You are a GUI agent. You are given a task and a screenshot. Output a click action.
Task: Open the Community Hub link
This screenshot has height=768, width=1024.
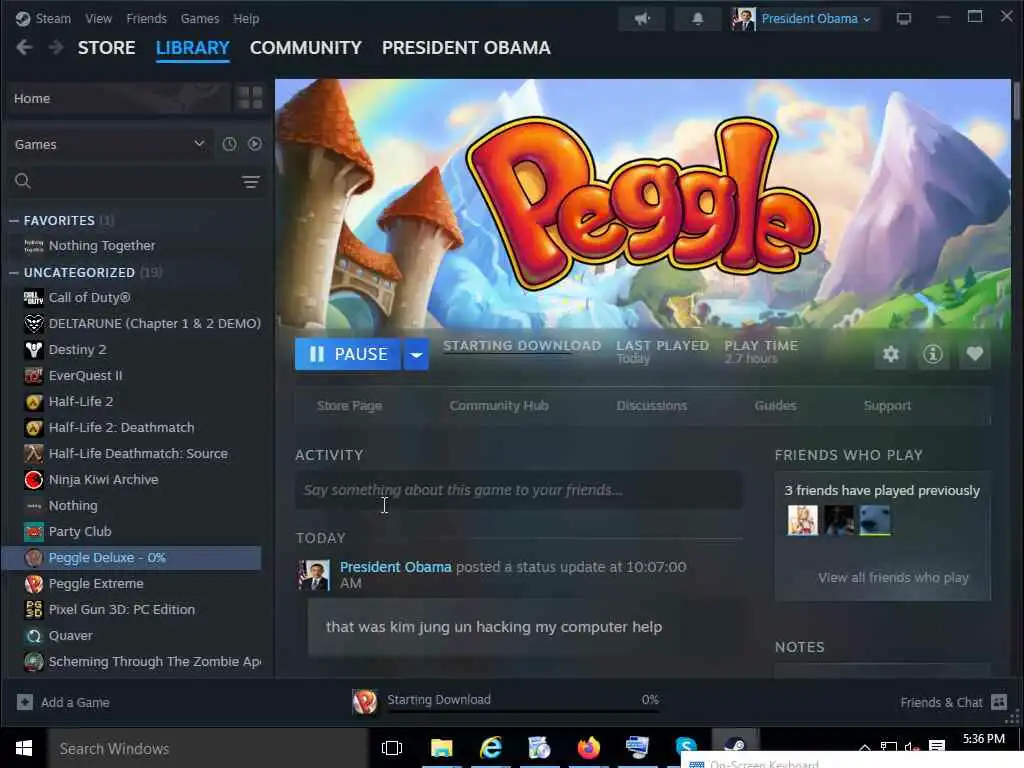pos(499,406)
